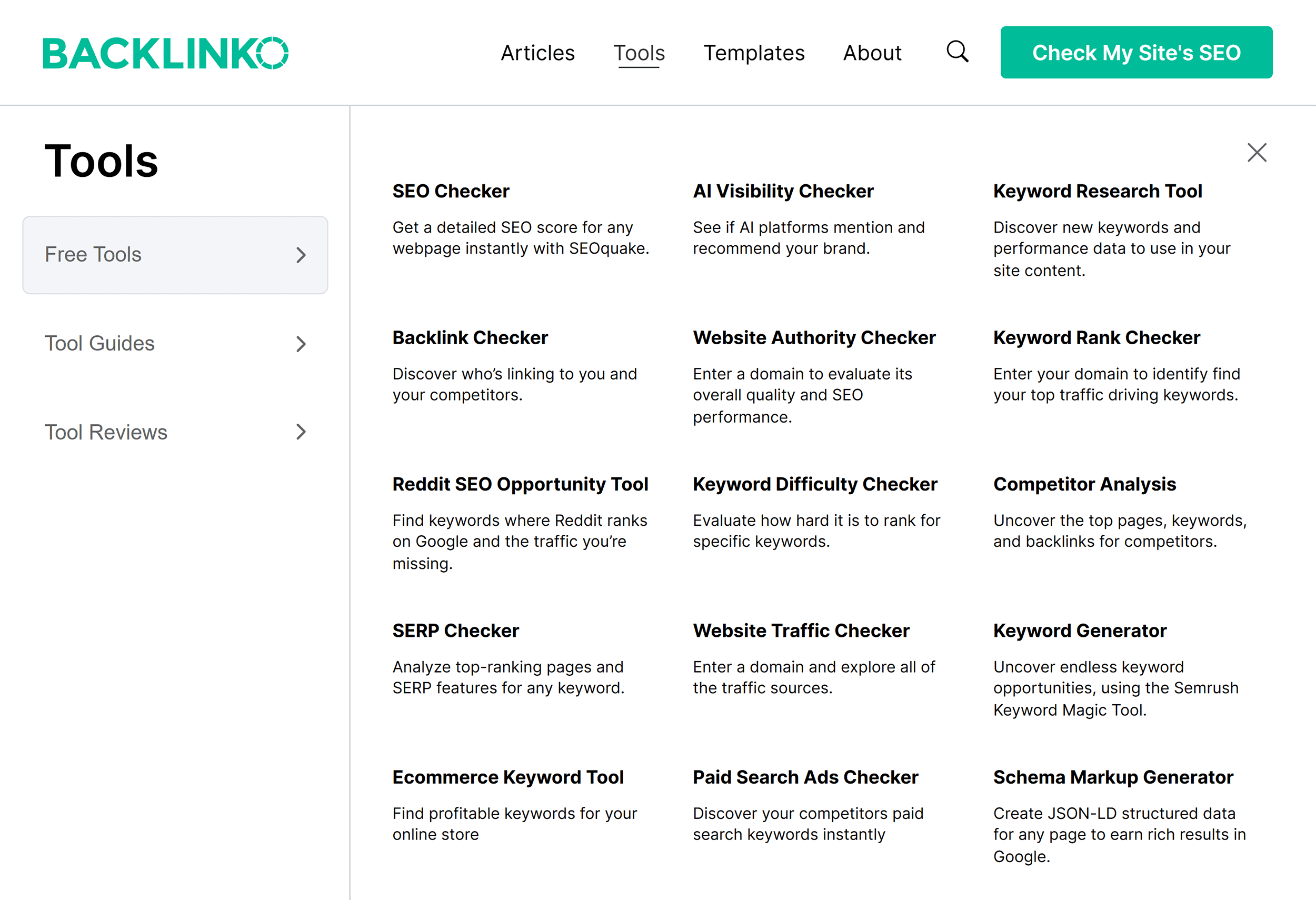This screenshot has height=900, width=1316.
Task: Click the Check My Site's SEO button
Action: (1136, 52)
